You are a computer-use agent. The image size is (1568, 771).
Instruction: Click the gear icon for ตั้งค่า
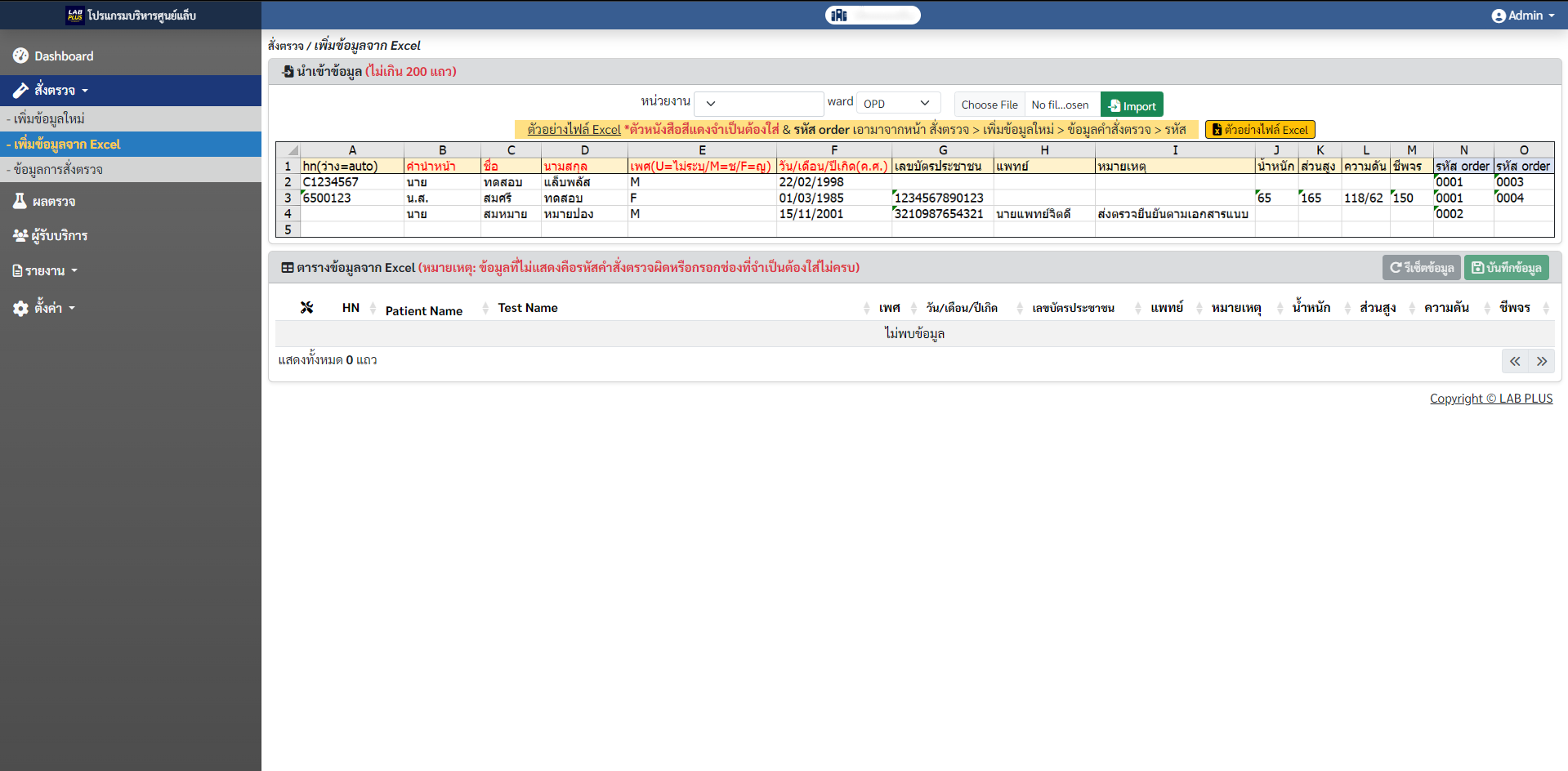[x=20, y=308]
